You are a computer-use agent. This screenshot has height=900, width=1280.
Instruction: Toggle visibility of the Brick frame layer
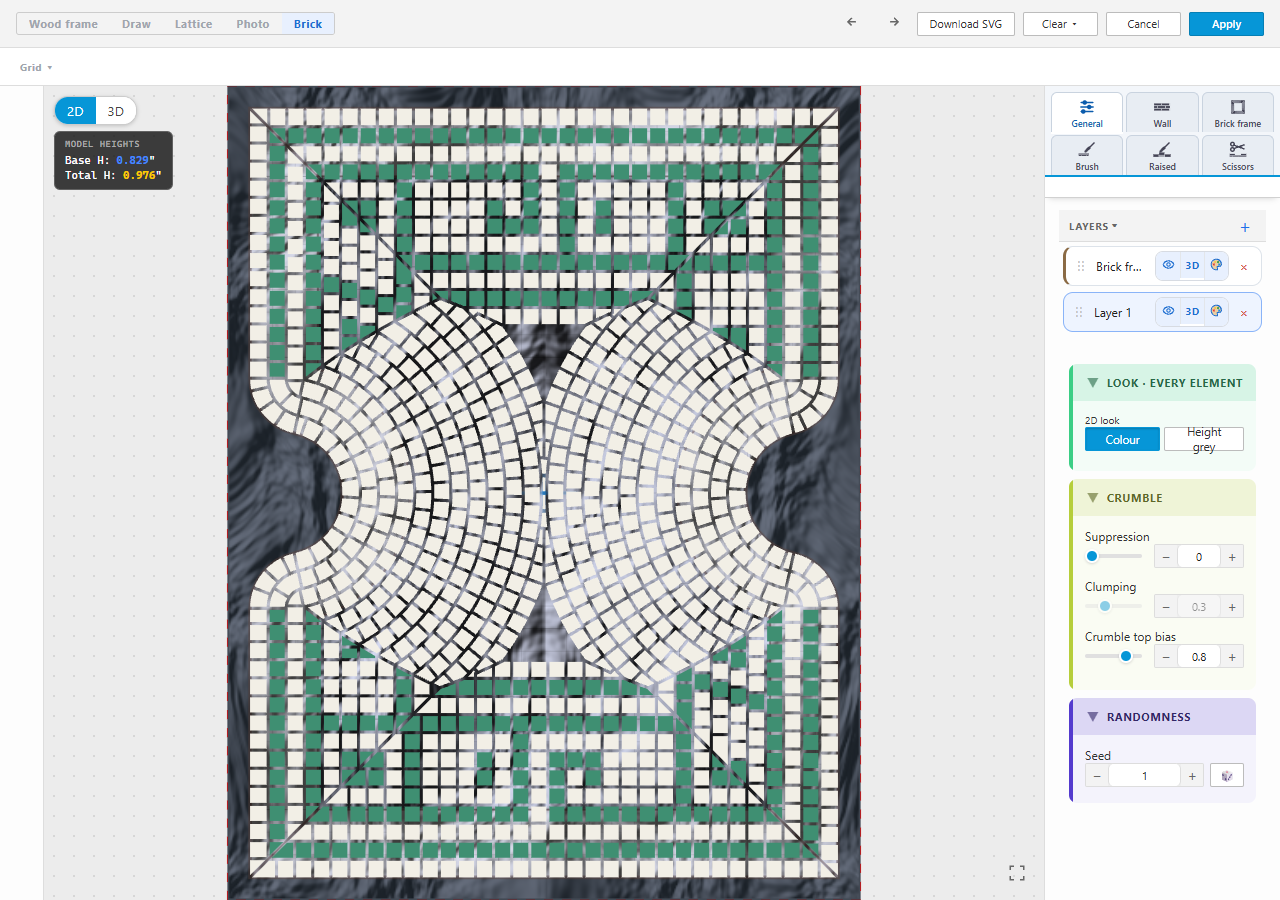1168,266
